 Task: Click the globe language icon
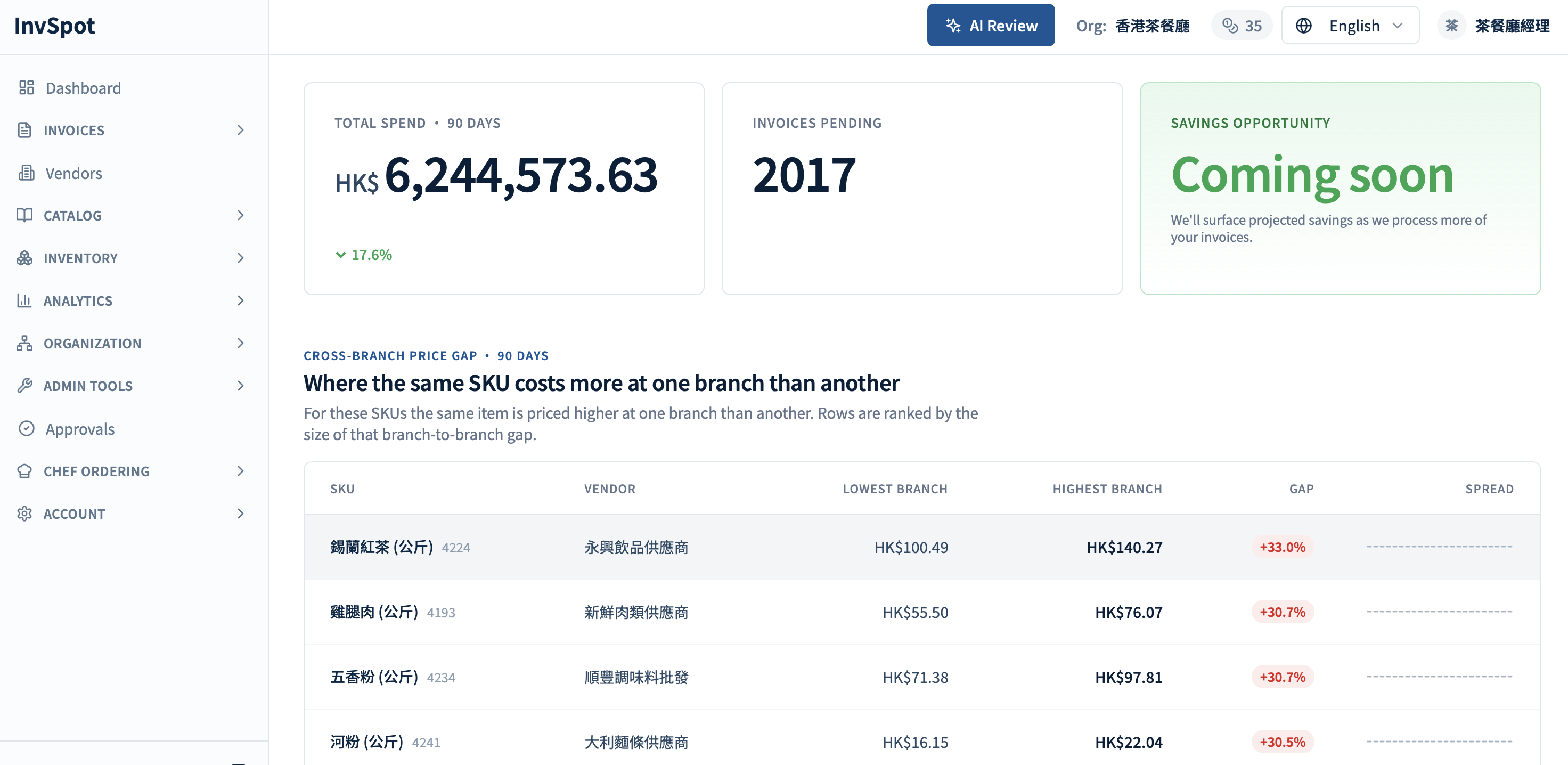pos(1304,26)
